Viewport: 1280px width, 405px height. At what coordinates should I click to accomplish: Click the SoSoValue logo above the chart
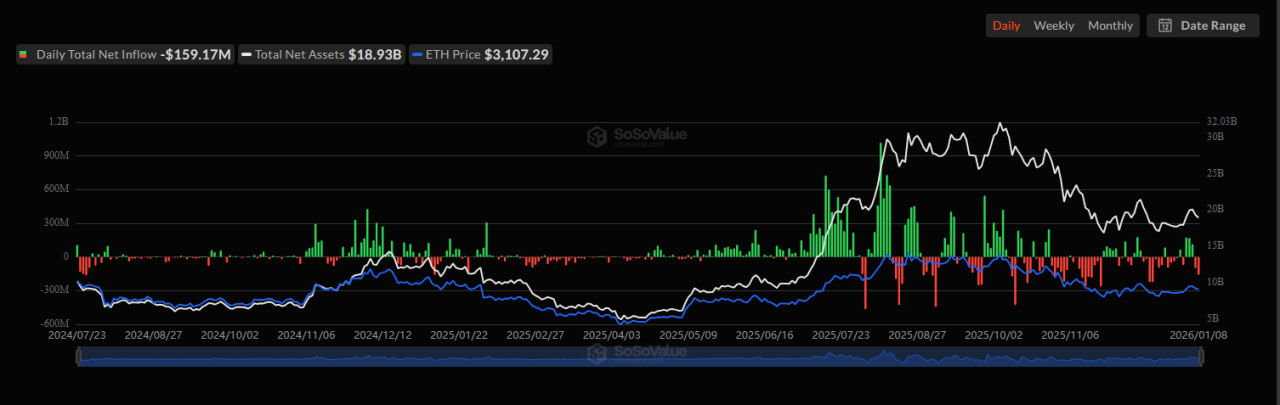pyautogui.click(x=636, y=136)
